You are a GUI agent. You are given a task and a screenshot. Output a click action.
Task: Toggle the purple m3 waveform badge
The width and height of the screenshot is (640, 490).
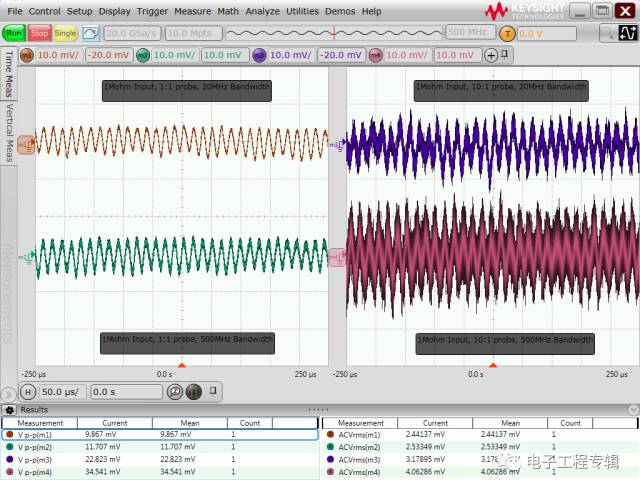[x=259, y=55]
